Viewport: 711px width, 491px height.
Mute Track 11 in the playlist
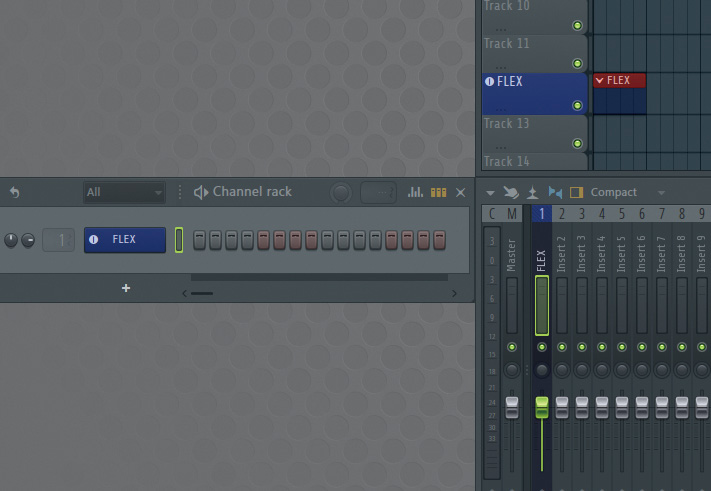coord(577,63)
